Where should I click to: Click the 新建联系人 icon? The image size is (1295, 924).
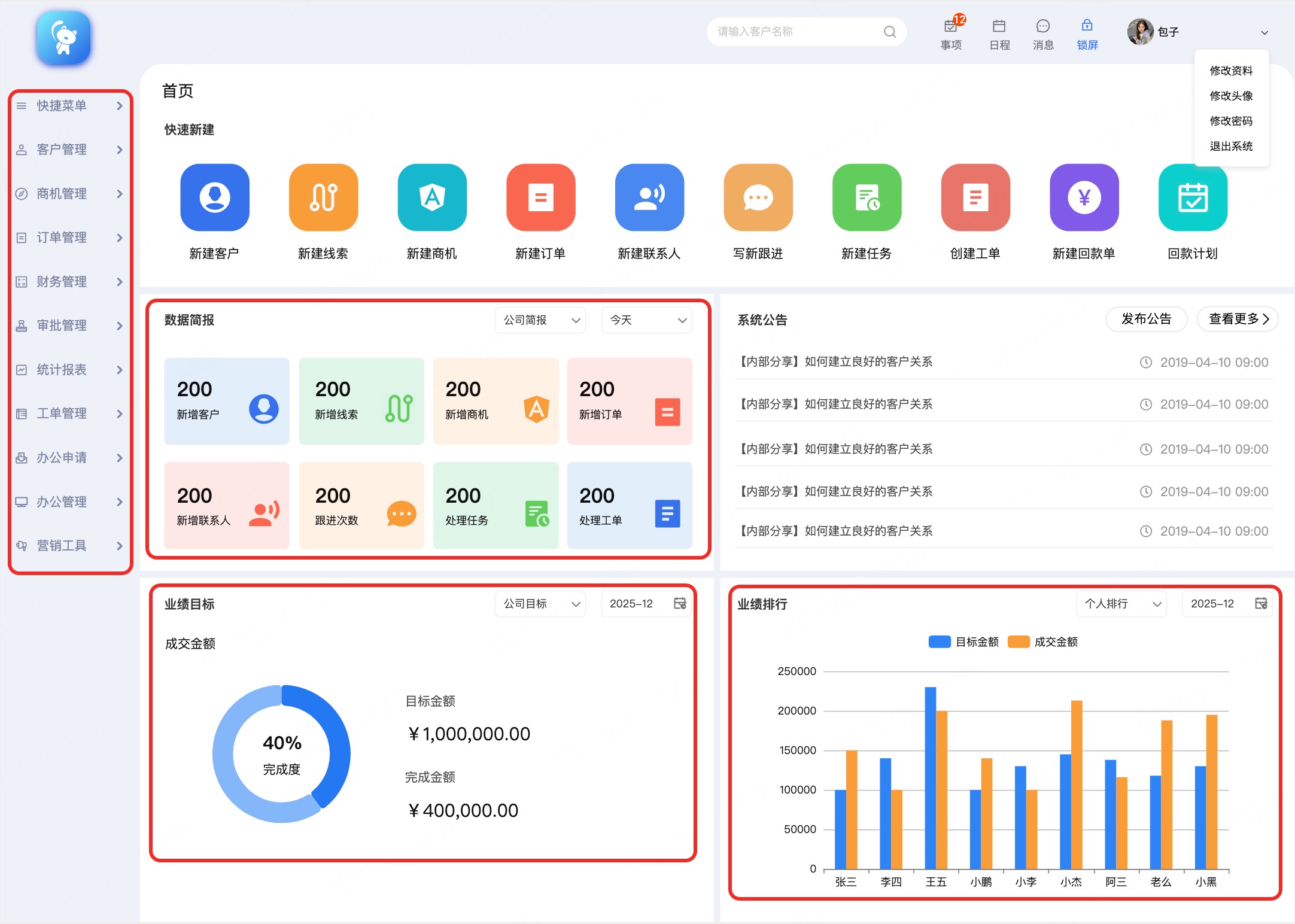(649, 197)
